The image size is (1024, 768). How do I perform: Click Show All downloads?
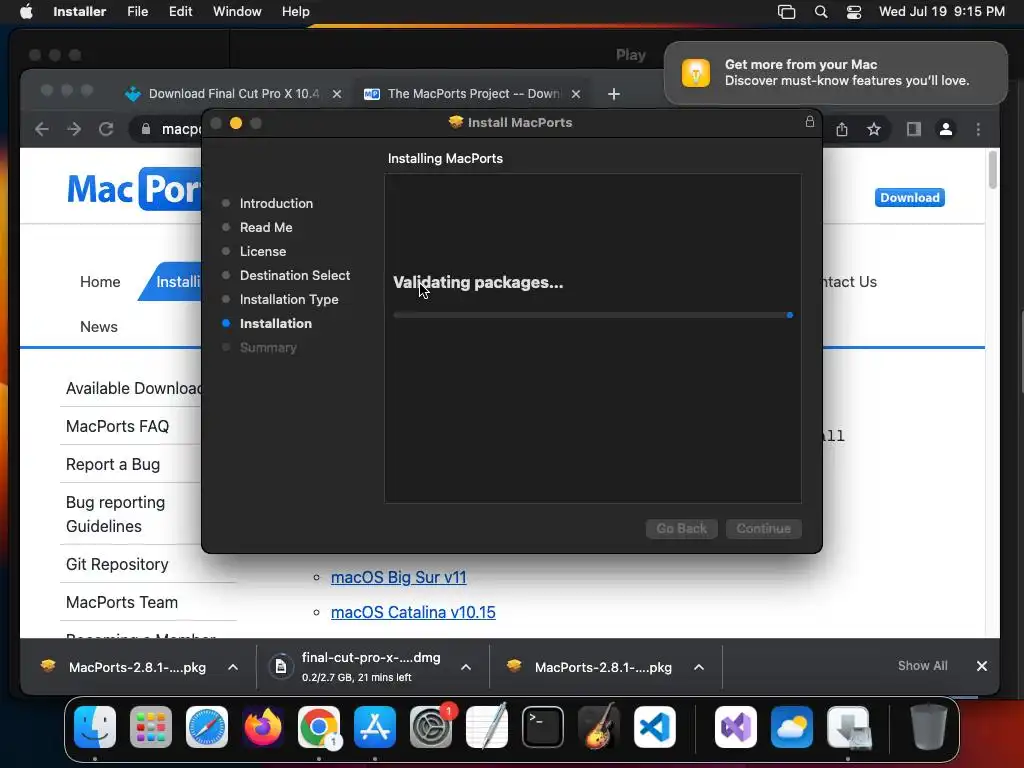coord(922,665)
